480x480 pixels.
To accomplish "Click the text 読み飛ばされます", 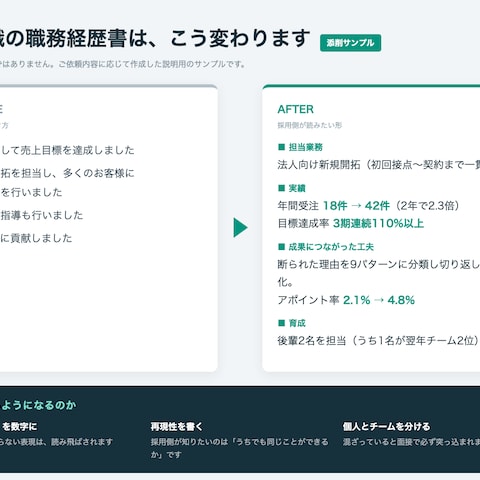I will [x=82, y=442].
